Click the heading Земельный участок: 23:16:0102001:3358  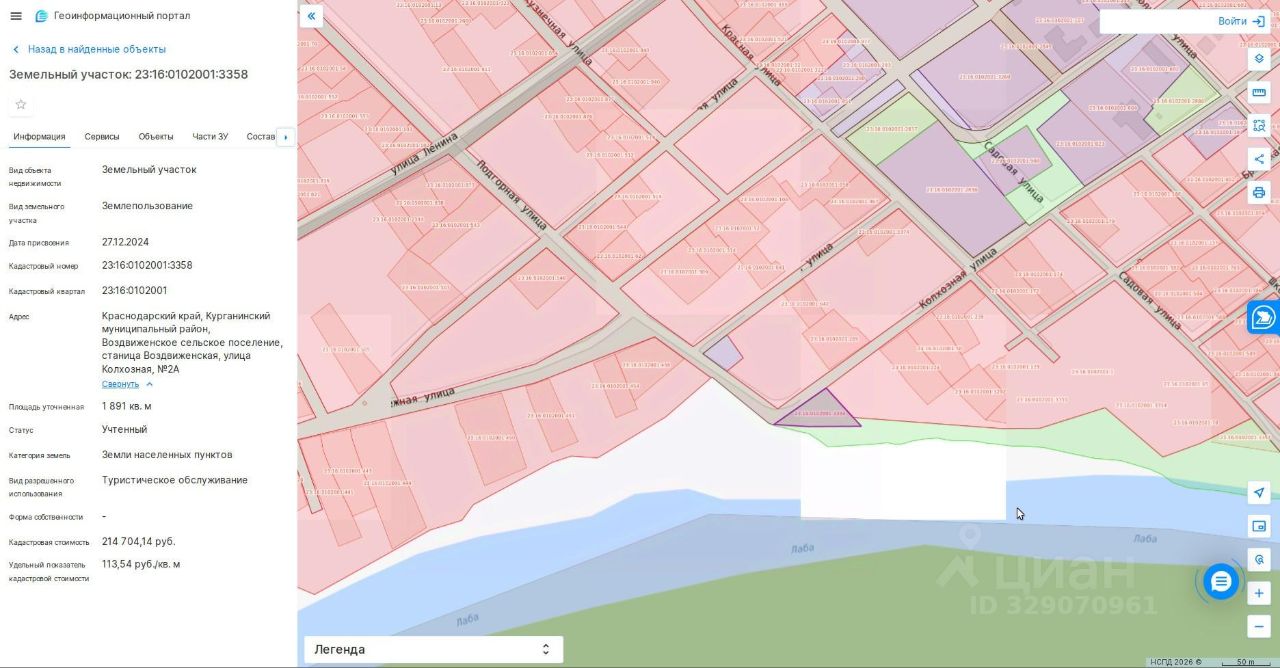[128, 75]
